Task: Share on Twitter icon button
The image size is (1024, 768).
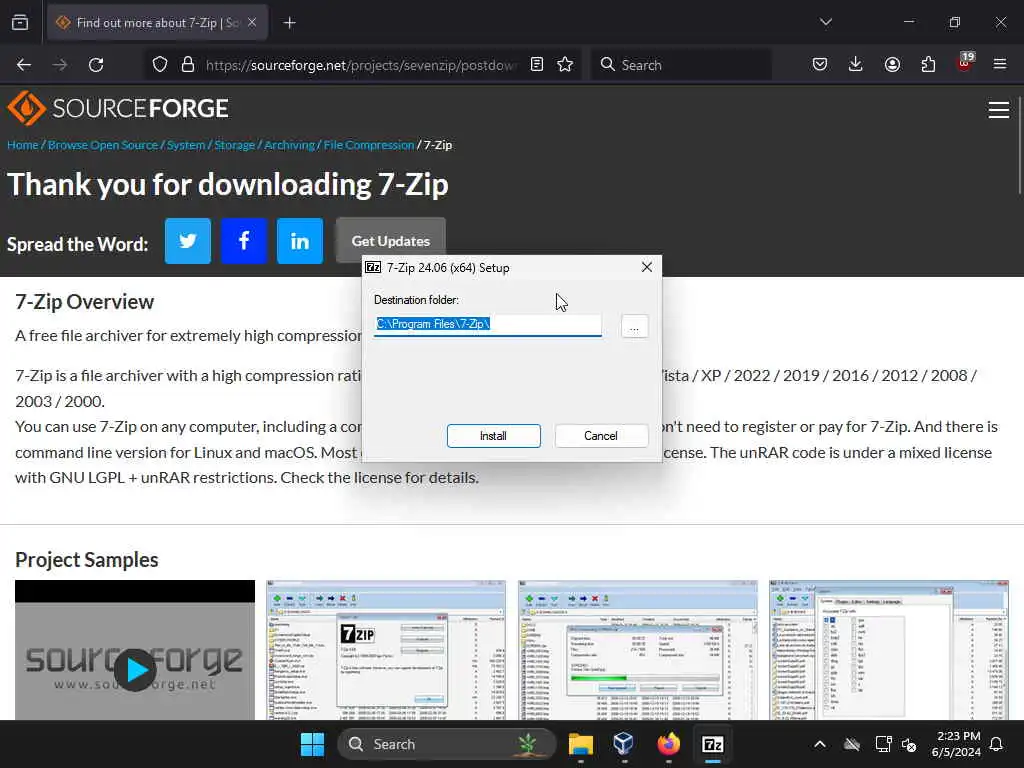Action: (188, 241)
